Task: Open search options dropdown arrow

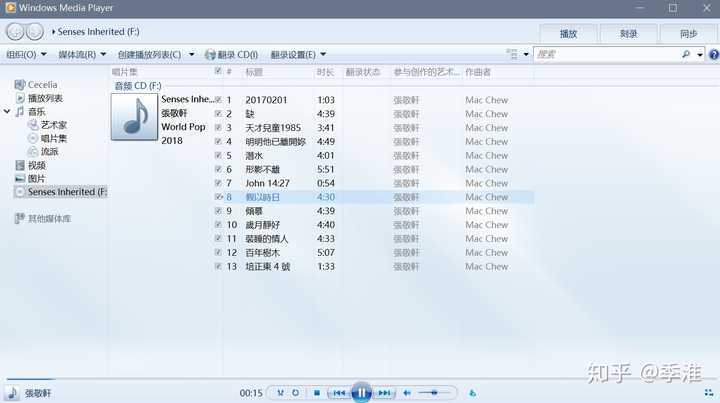Action: [700, 55]
